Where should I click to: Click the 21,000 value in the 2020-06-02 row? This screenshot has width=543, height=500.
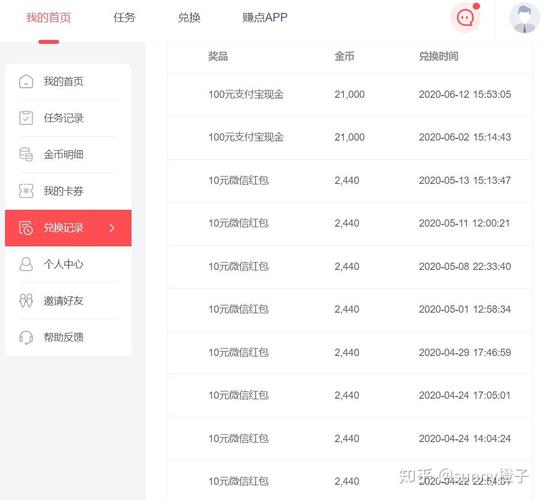point(349,137)
